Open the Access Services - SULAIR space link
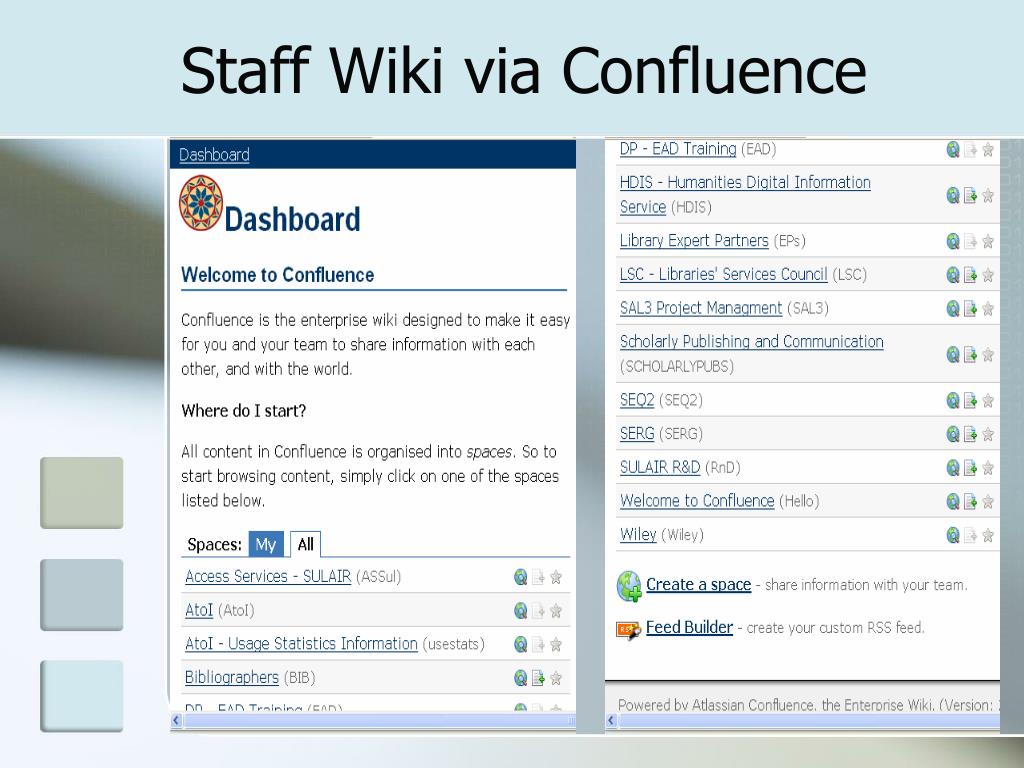The image size is (1024, 768). pyautogui.click(x=268, y=576)
